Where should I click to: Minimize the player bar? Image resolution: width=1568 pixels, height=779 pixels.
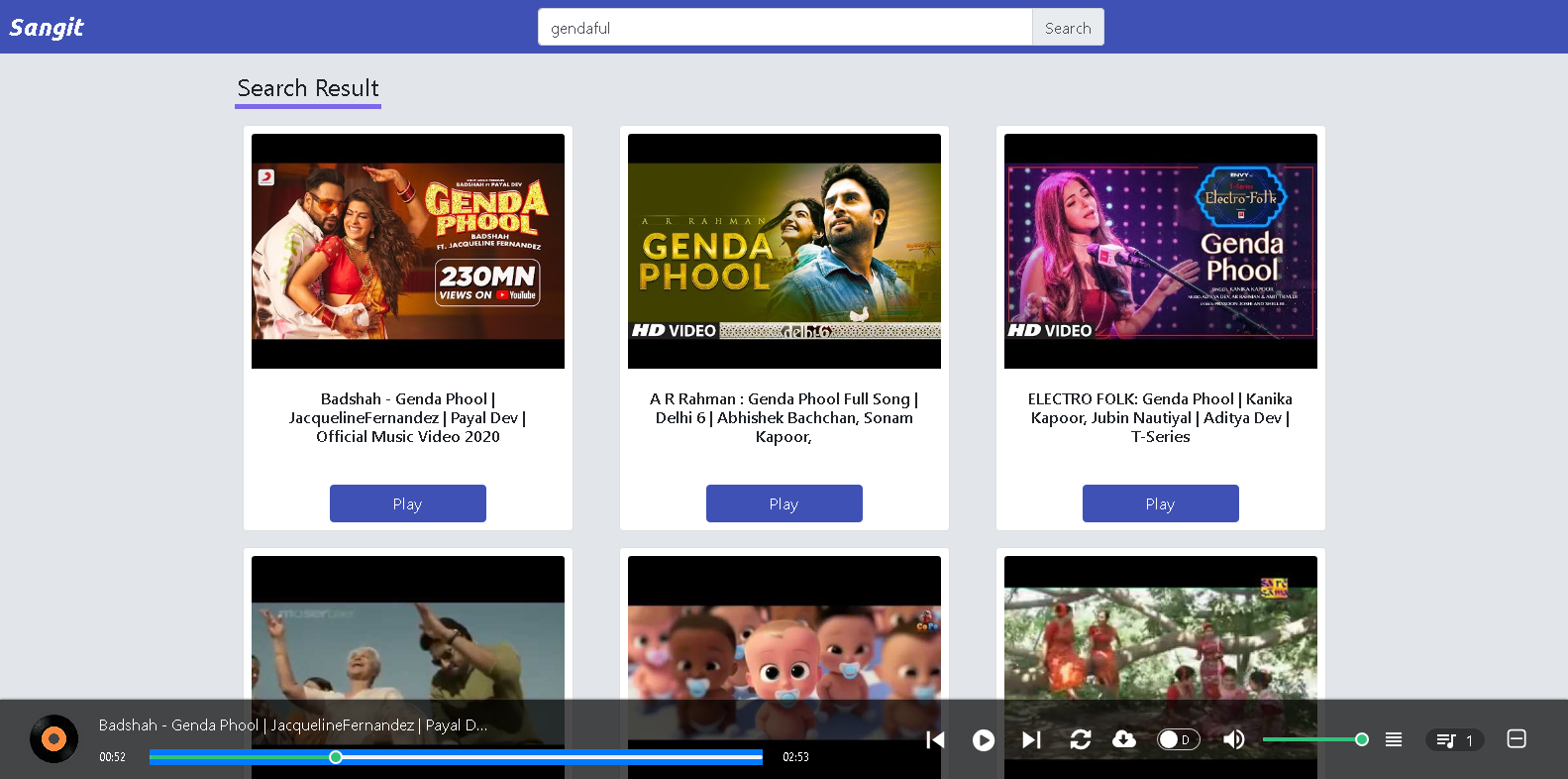(1516, 738)
